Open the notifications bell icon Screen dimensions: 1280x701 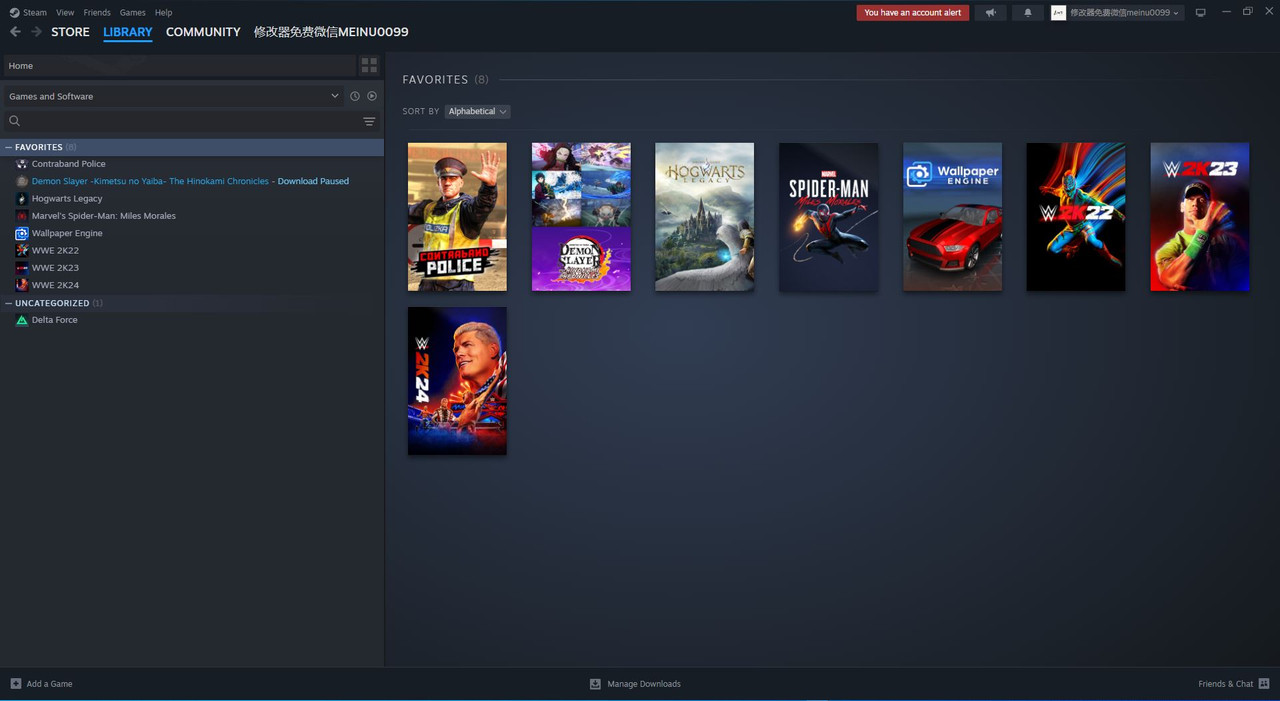1027,13
